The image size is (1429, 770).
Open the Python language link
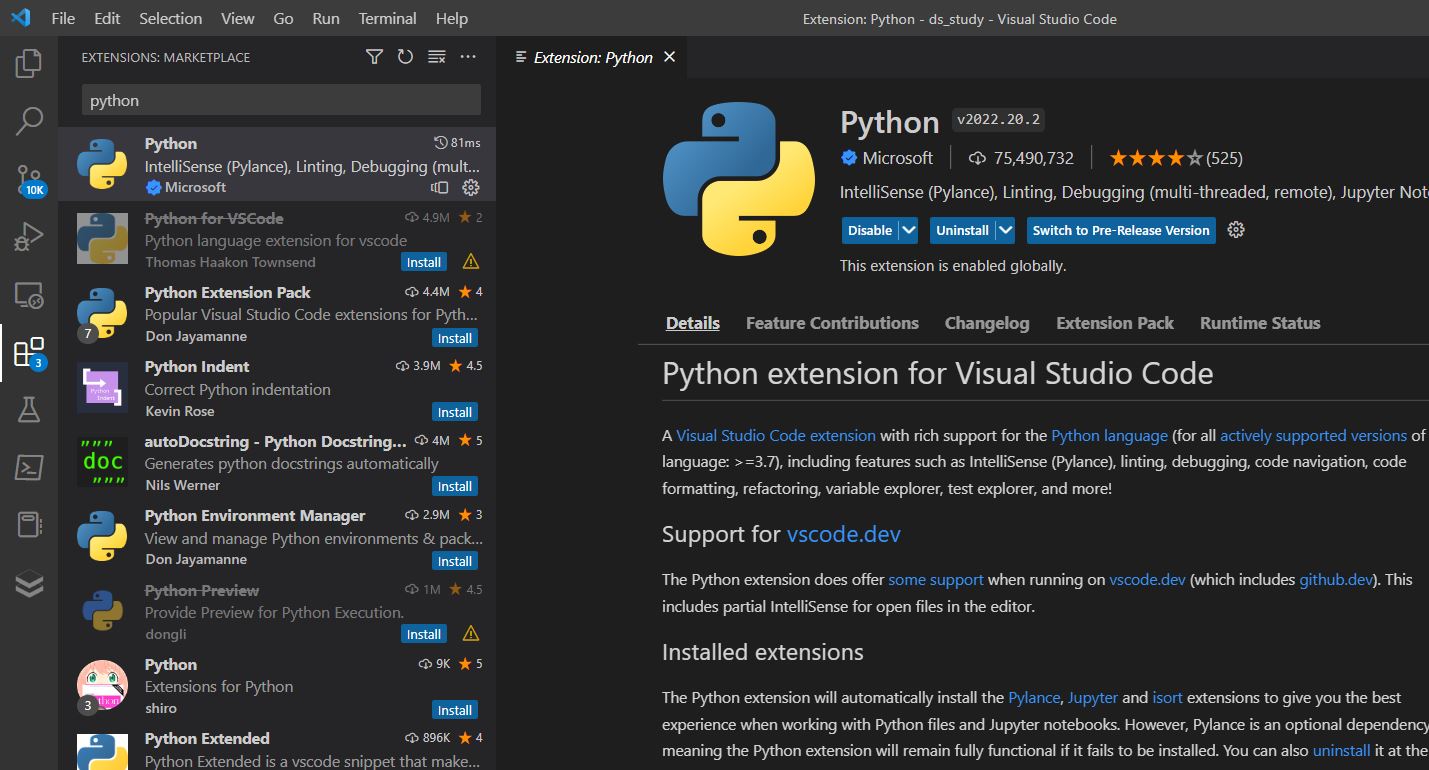(x=1109, y=436)
